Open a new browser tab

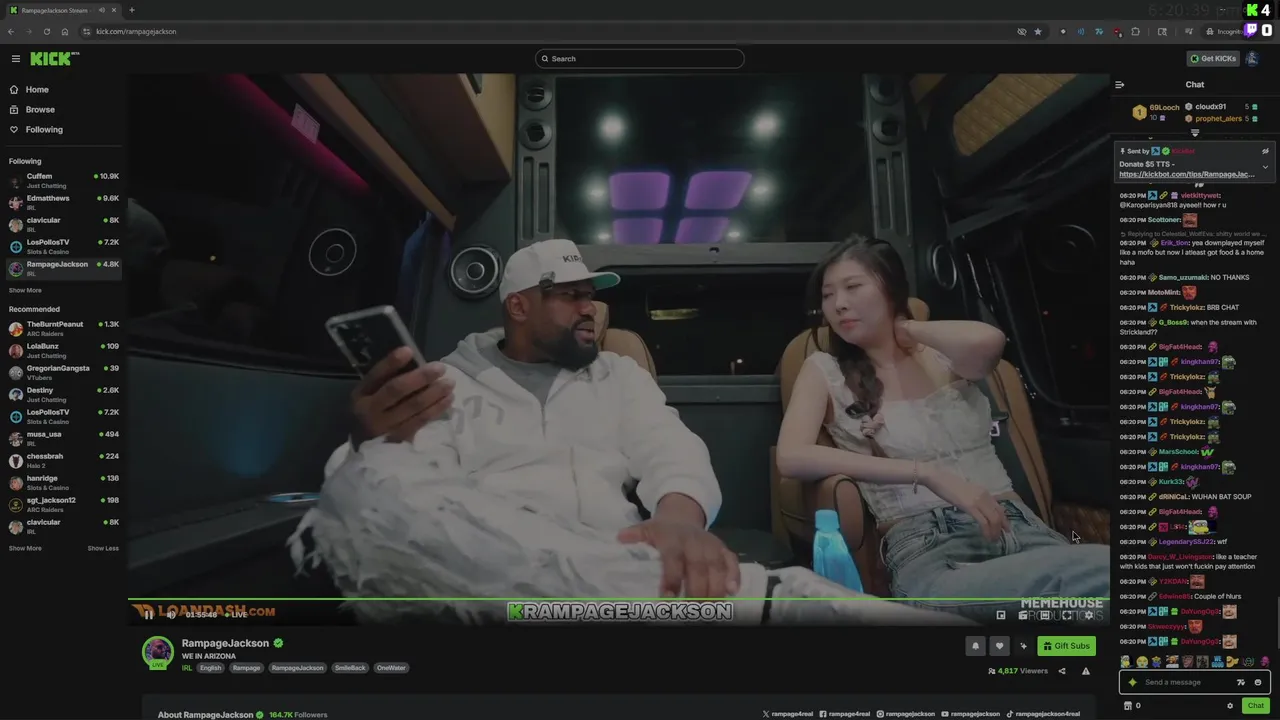(131, 10)
